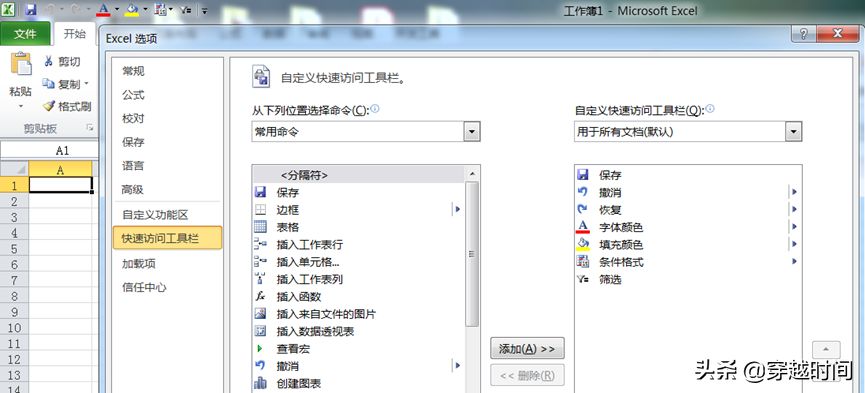Click font color icon in title bar toolbar

103,9
